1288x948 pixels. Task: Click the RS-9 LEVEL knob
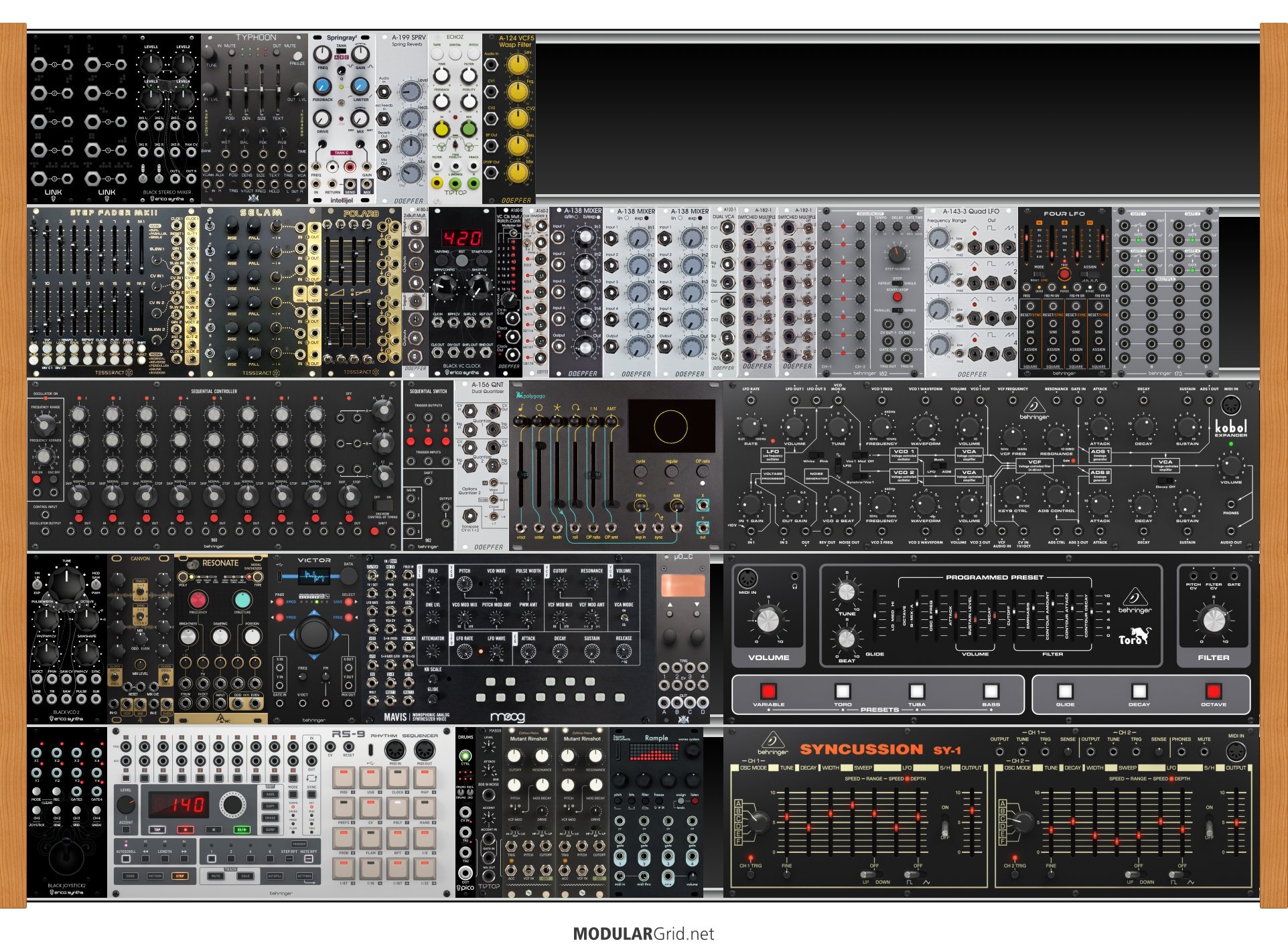(x=126, y=805)
